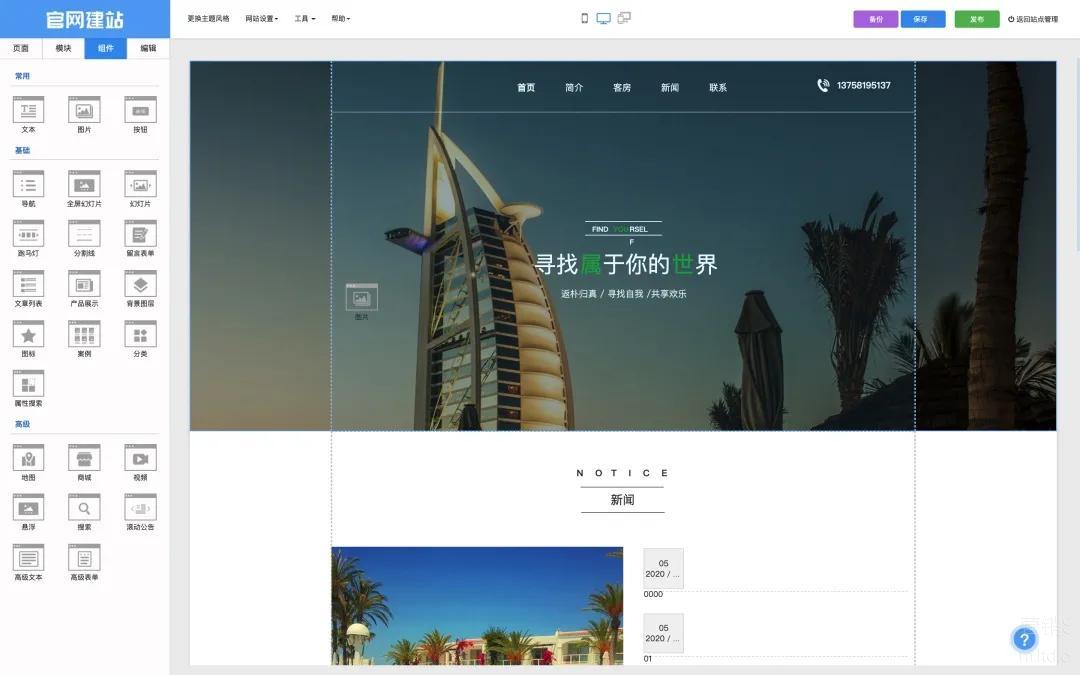
Task: Click the green 发布 publish button
Action: [x=977, y=19]
